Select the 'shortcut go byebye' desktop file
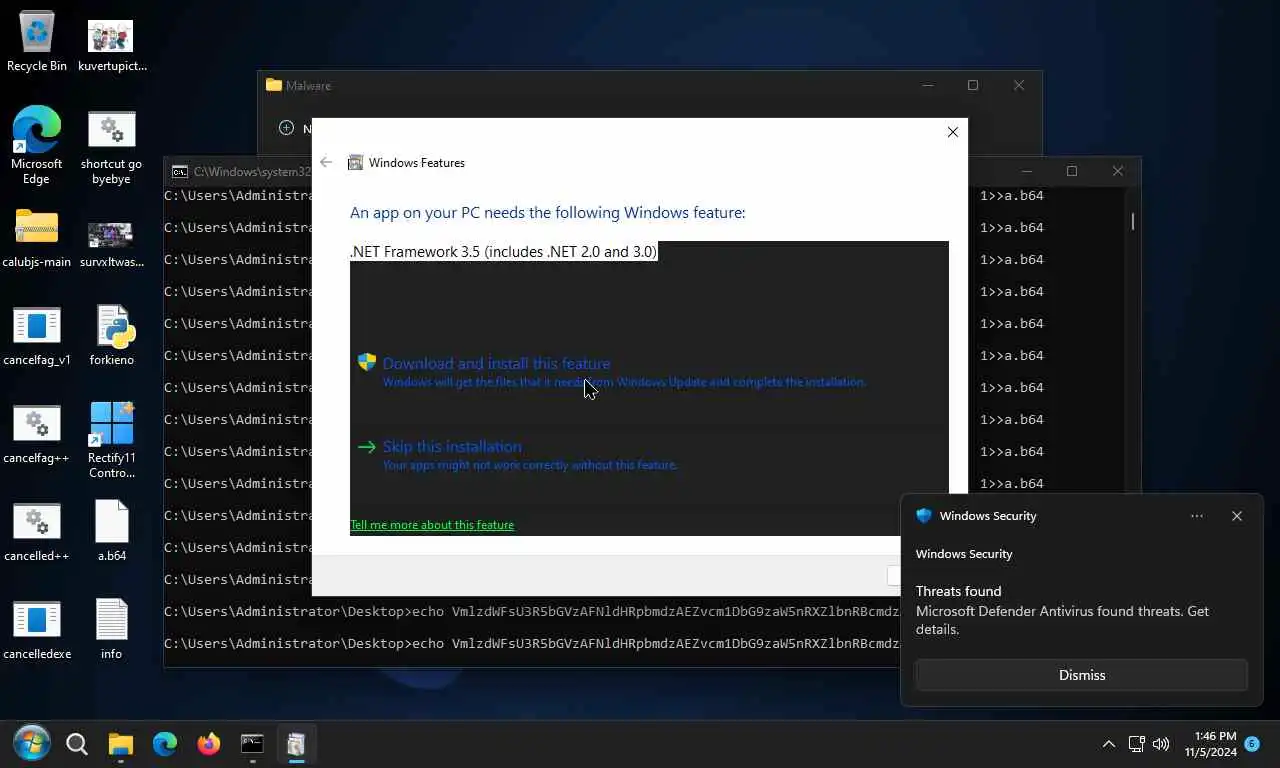The image size is (1280, 768). [x=111, y=147]
